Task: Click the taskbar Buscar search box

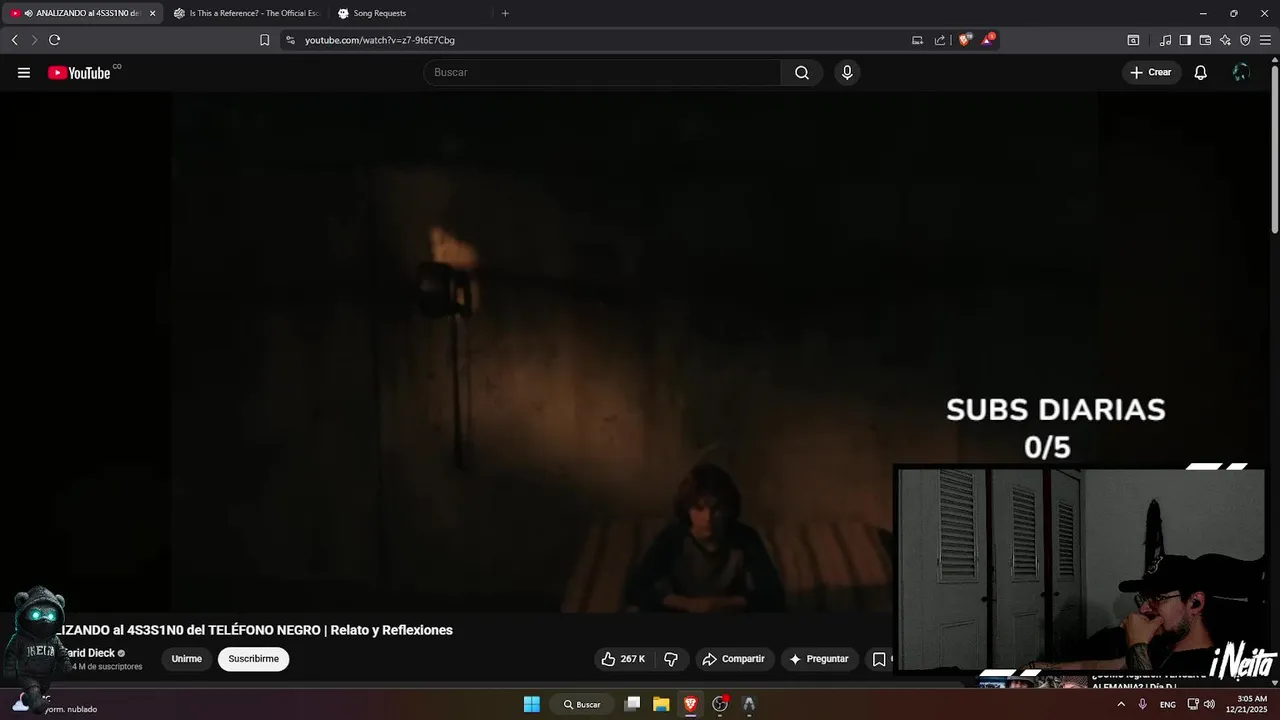Action: pyautogui.click(x=582, y=704)
